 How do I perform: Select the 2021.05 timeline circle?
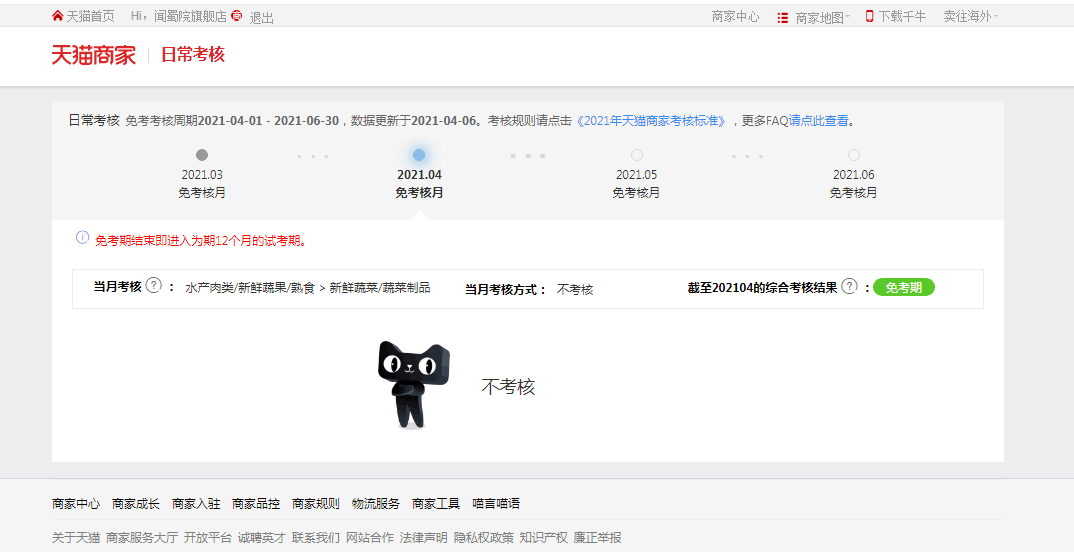(x=636, y=155)
